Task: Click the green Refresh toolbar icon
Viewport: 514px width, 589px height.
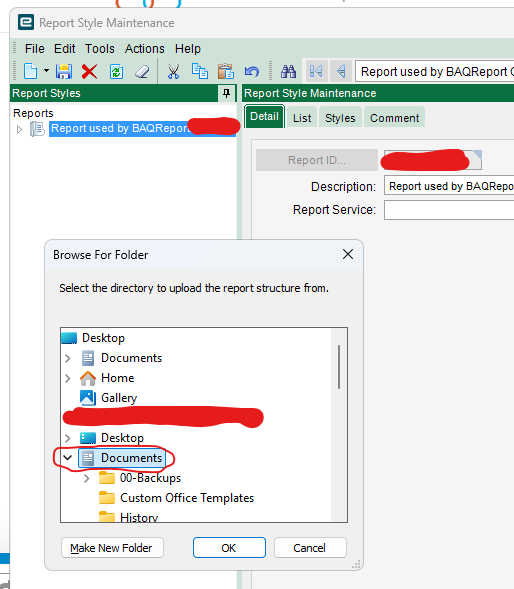Action: click(116, 71)
